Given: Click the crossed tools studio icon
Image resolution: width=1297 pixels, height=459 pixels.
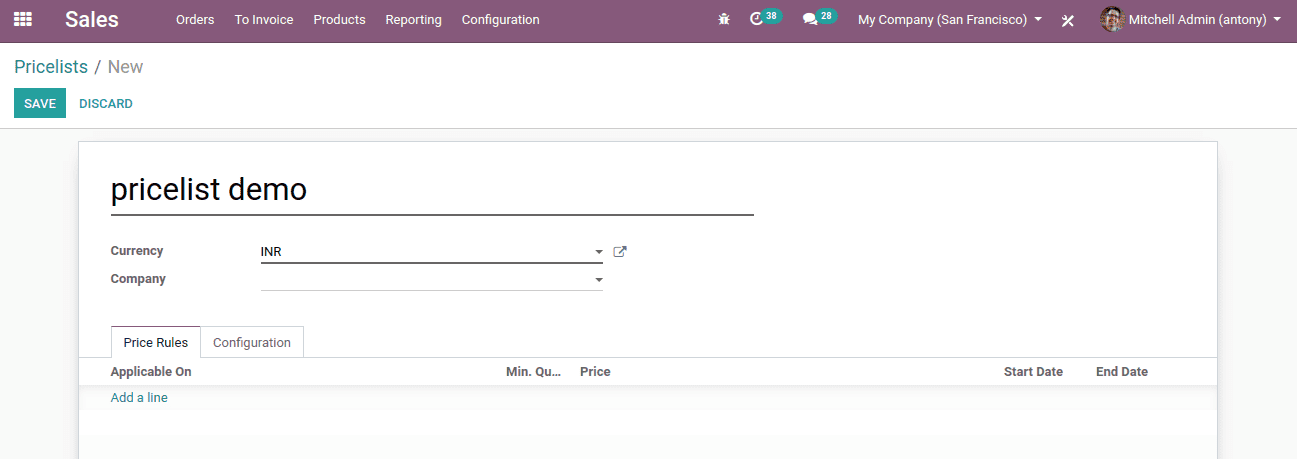Looking at the screenshot, I should pos(1068,20).
